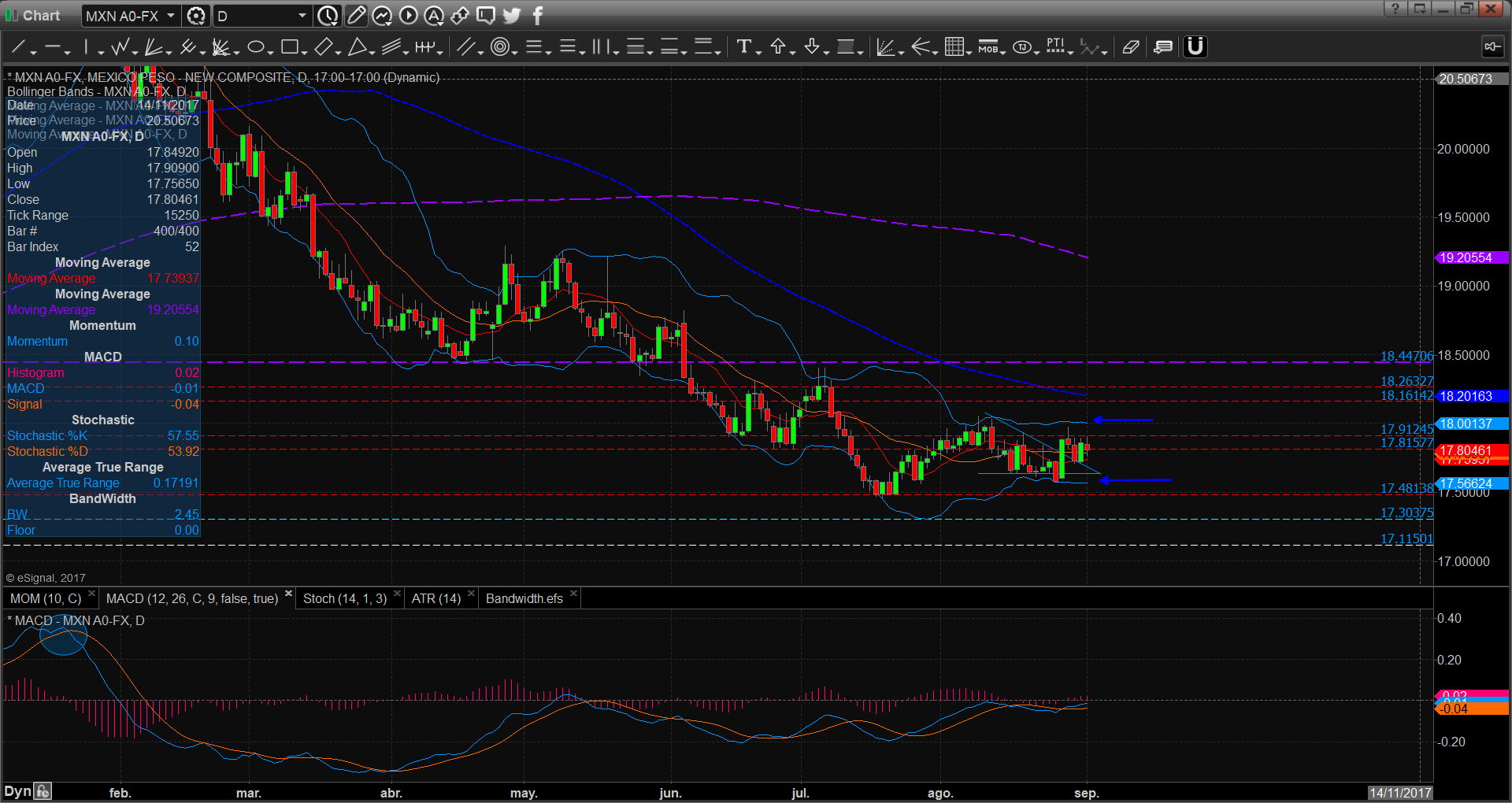Close the MACD study tab

pos(288,594)
